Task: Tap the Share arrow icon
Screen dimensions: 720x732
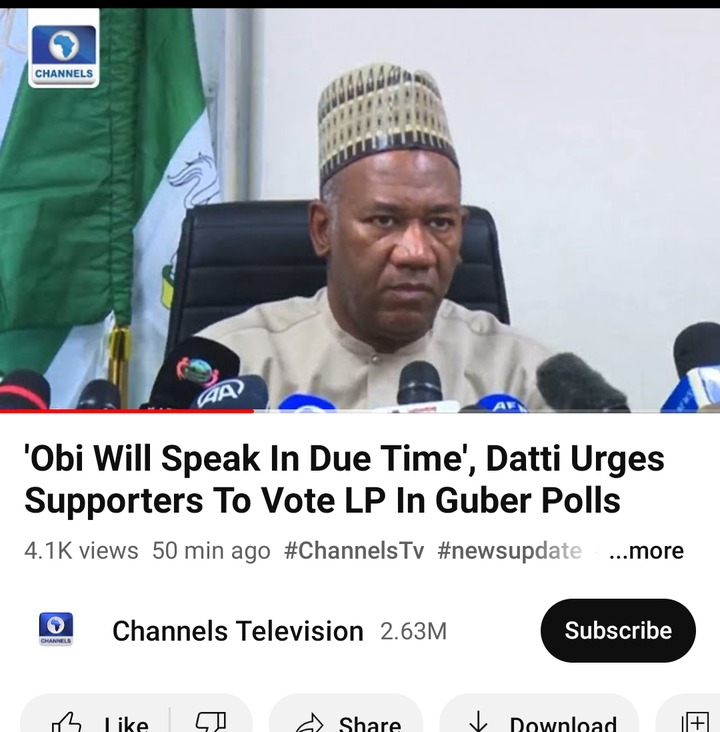Action: click(x=310, y=723)
